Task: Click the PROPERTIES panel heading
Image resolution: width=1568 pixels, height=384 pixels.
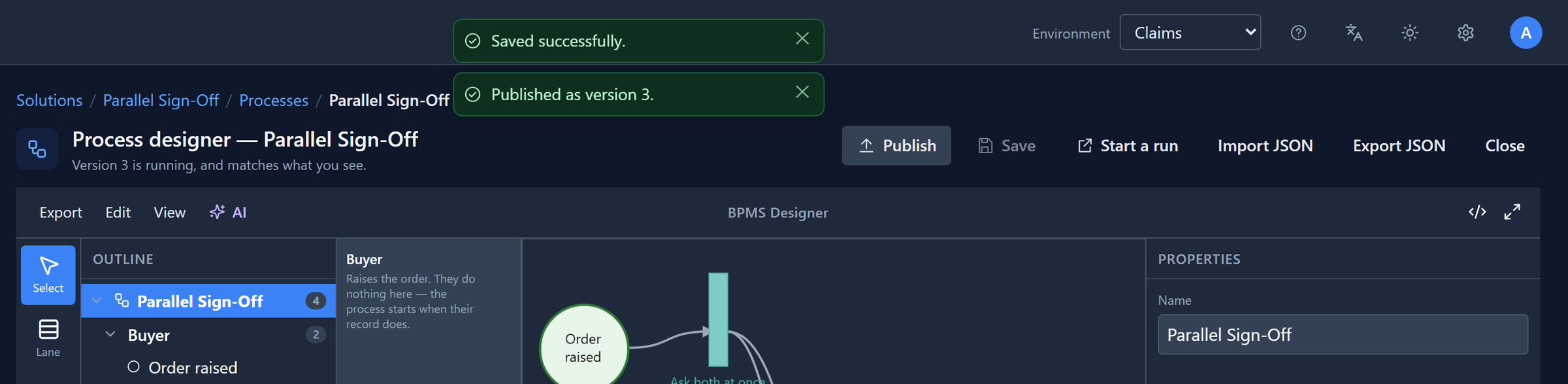Action: click(1199, 259)
